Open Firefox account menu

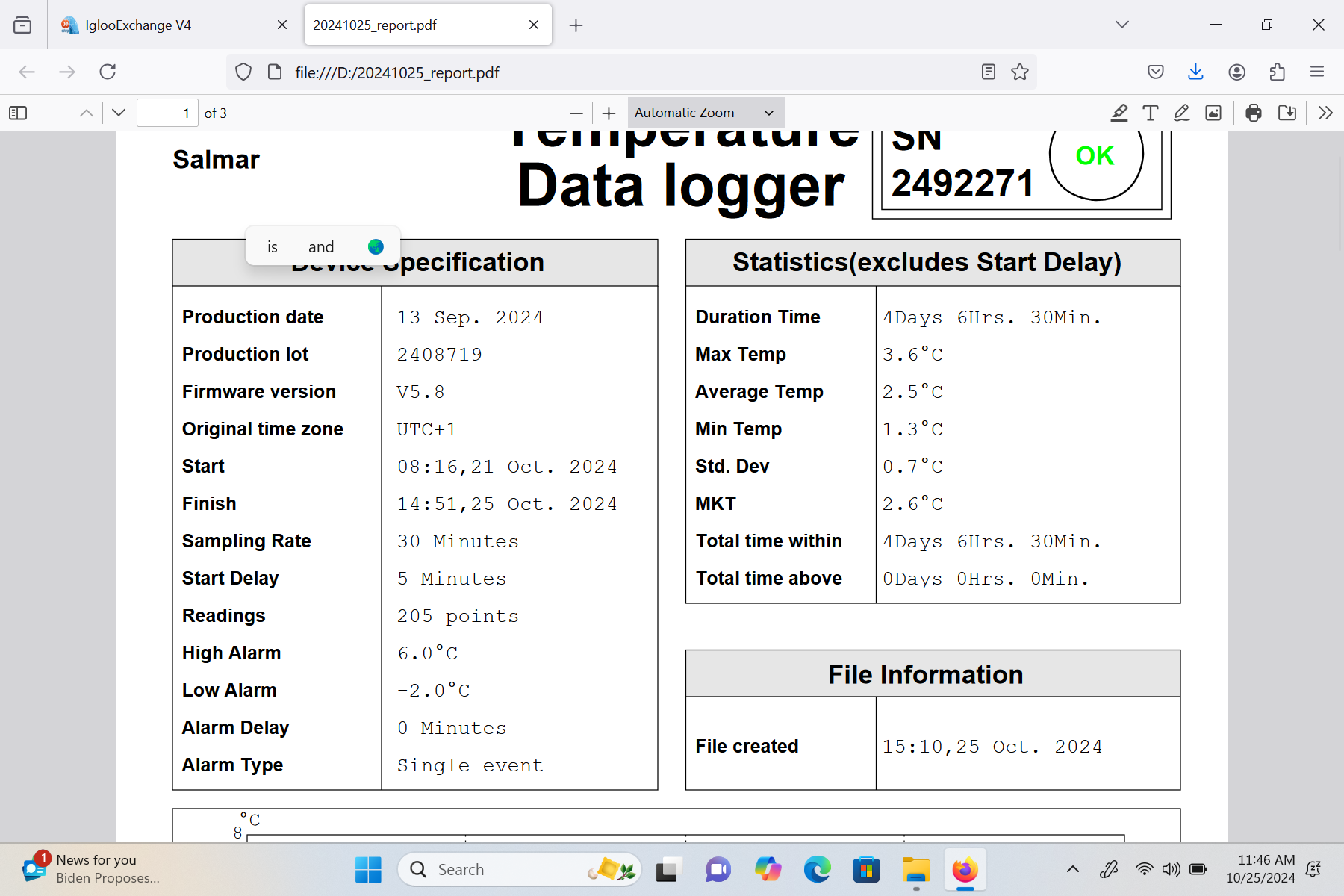(x=1236, y=72)
